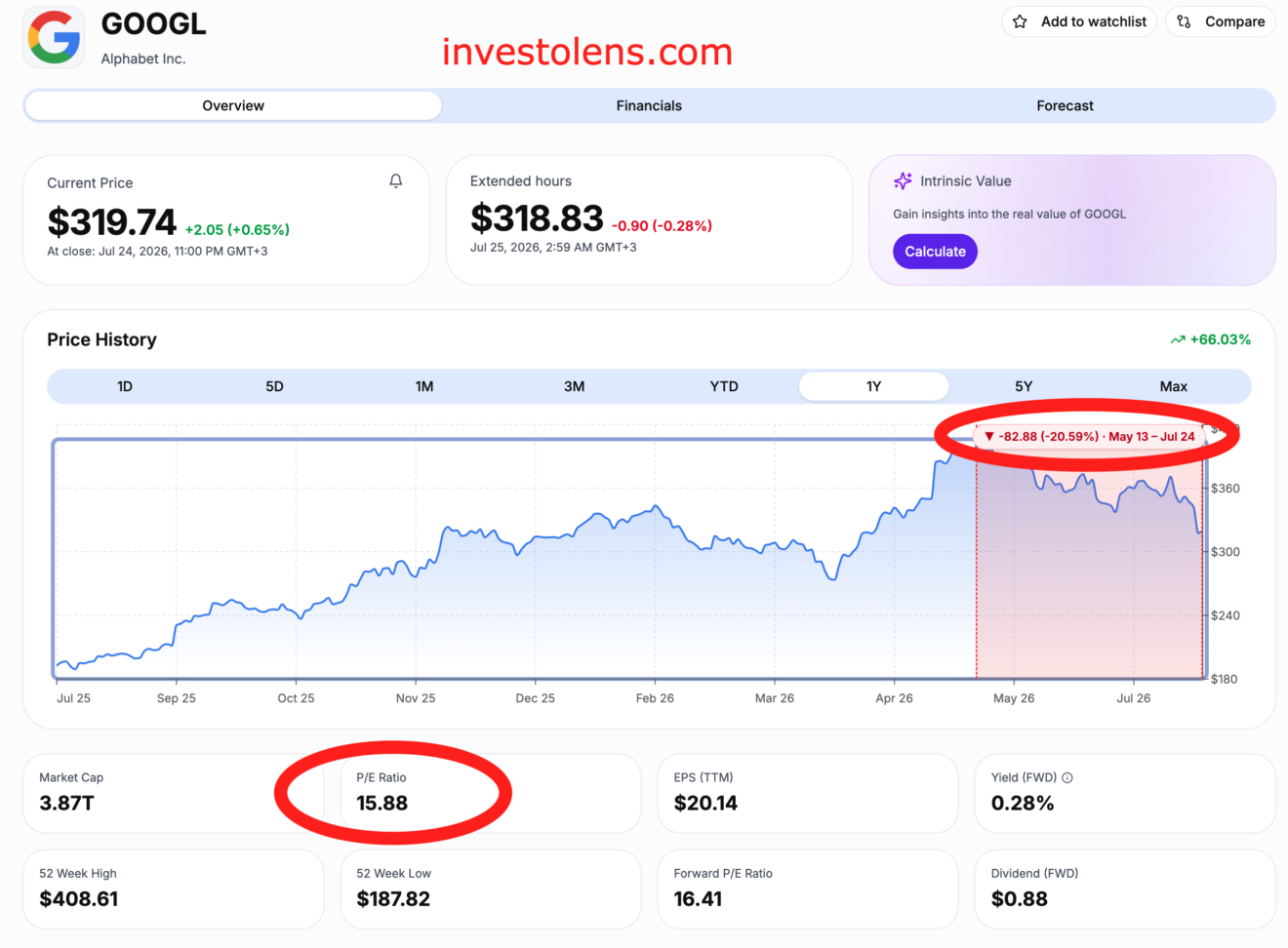The height and width of the screenshot is (948, 1288).
Task: Click the Intrinsic Value sparkle icon
Action: (x=903, y=181)
